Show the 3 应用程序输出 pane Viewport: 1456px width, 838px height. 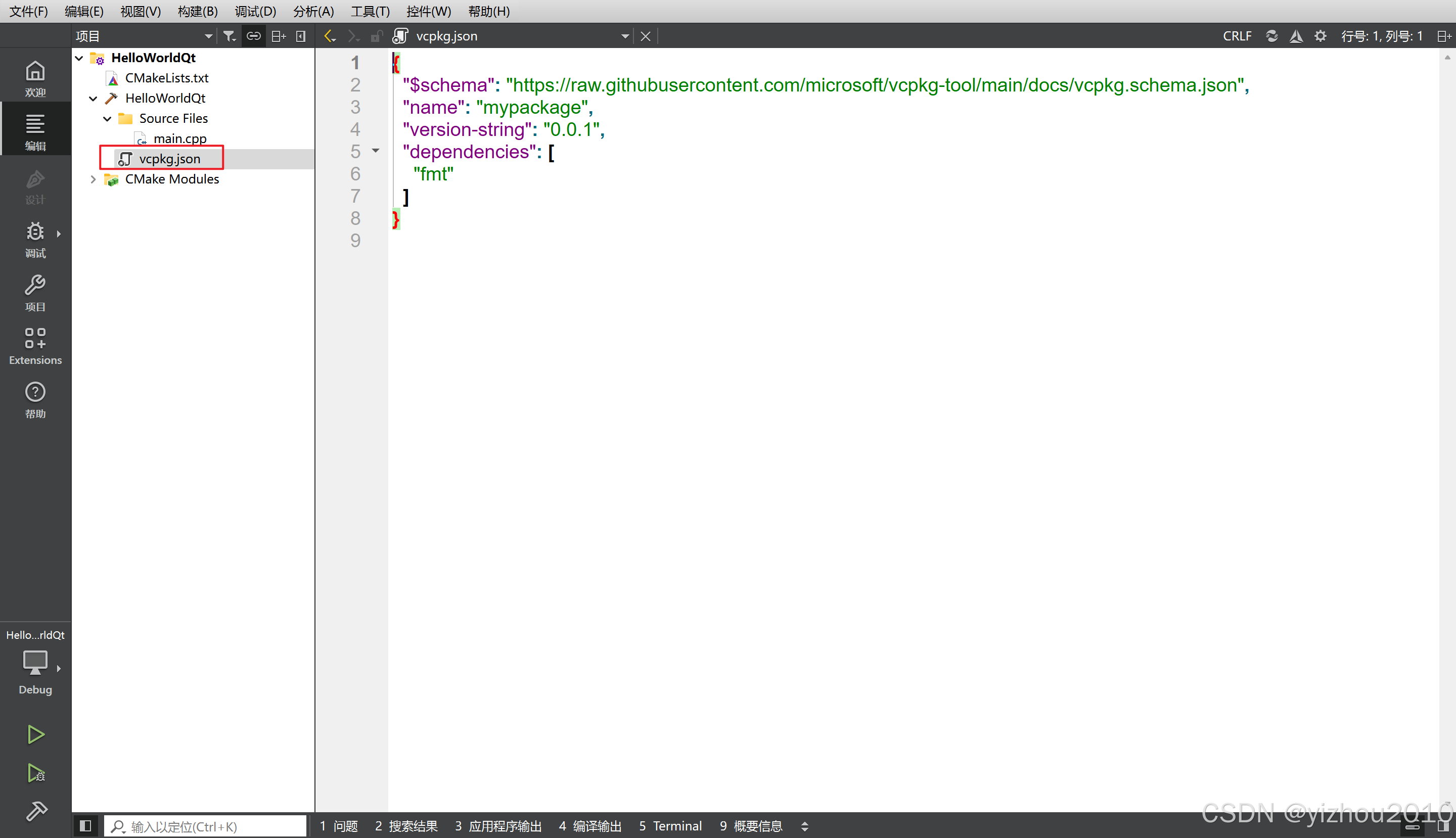(x=498, y=826)
